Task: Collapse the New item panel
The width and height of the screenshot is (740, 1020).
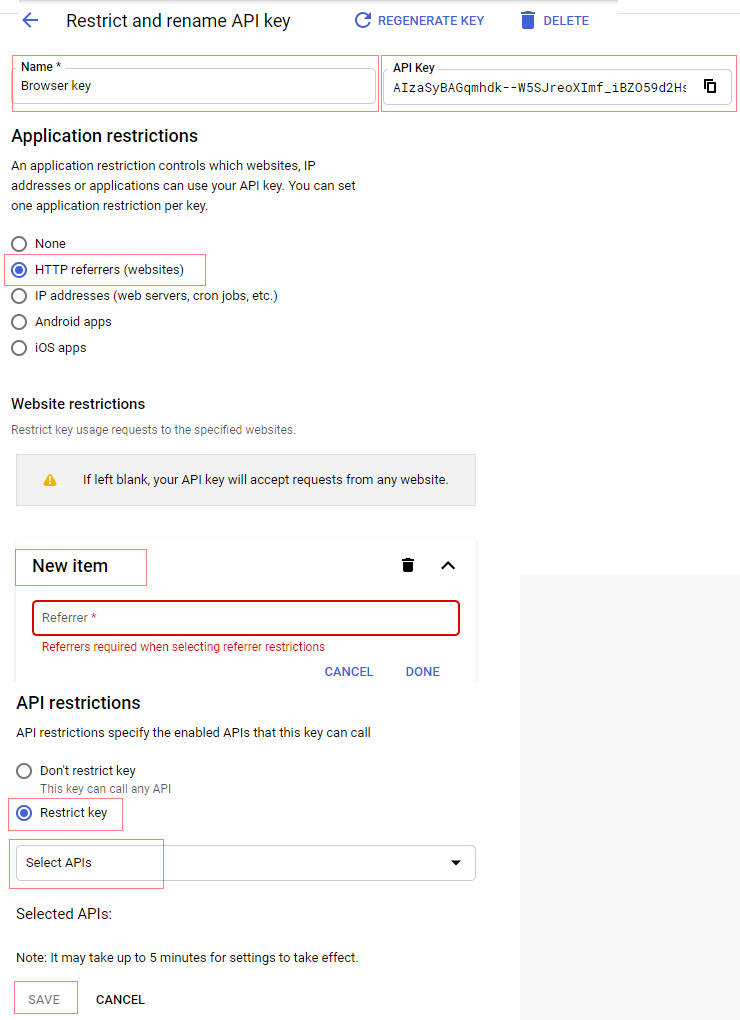Action: (x=448, y=565)
